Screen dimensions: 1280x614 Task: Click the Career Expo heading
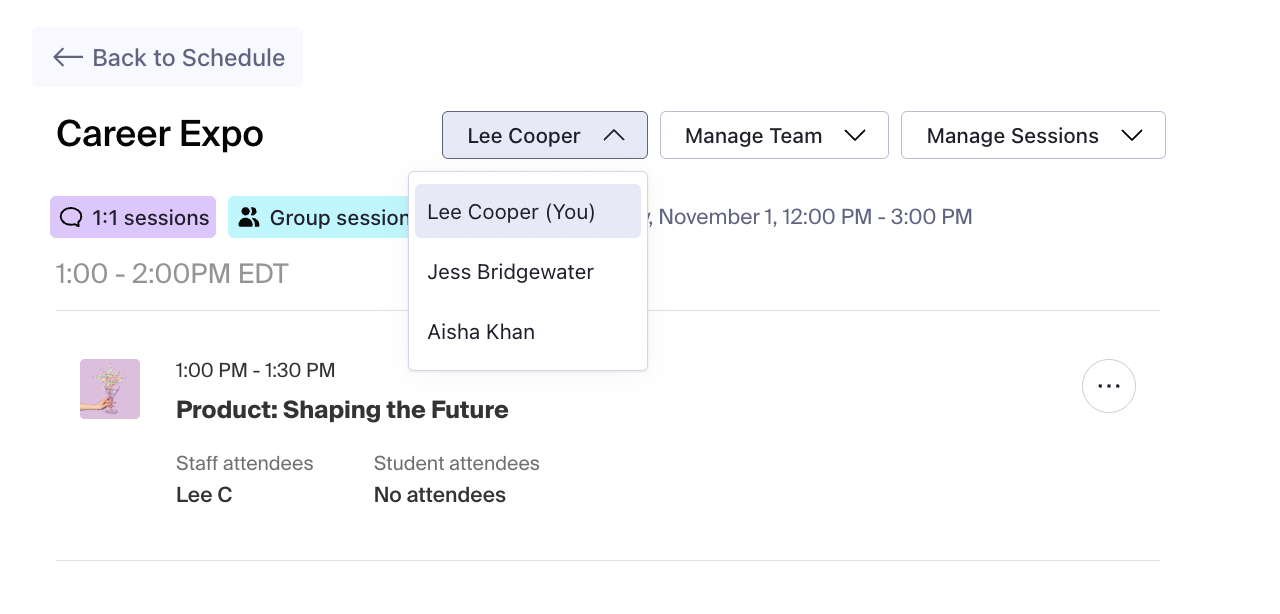[x=160, y=134]
